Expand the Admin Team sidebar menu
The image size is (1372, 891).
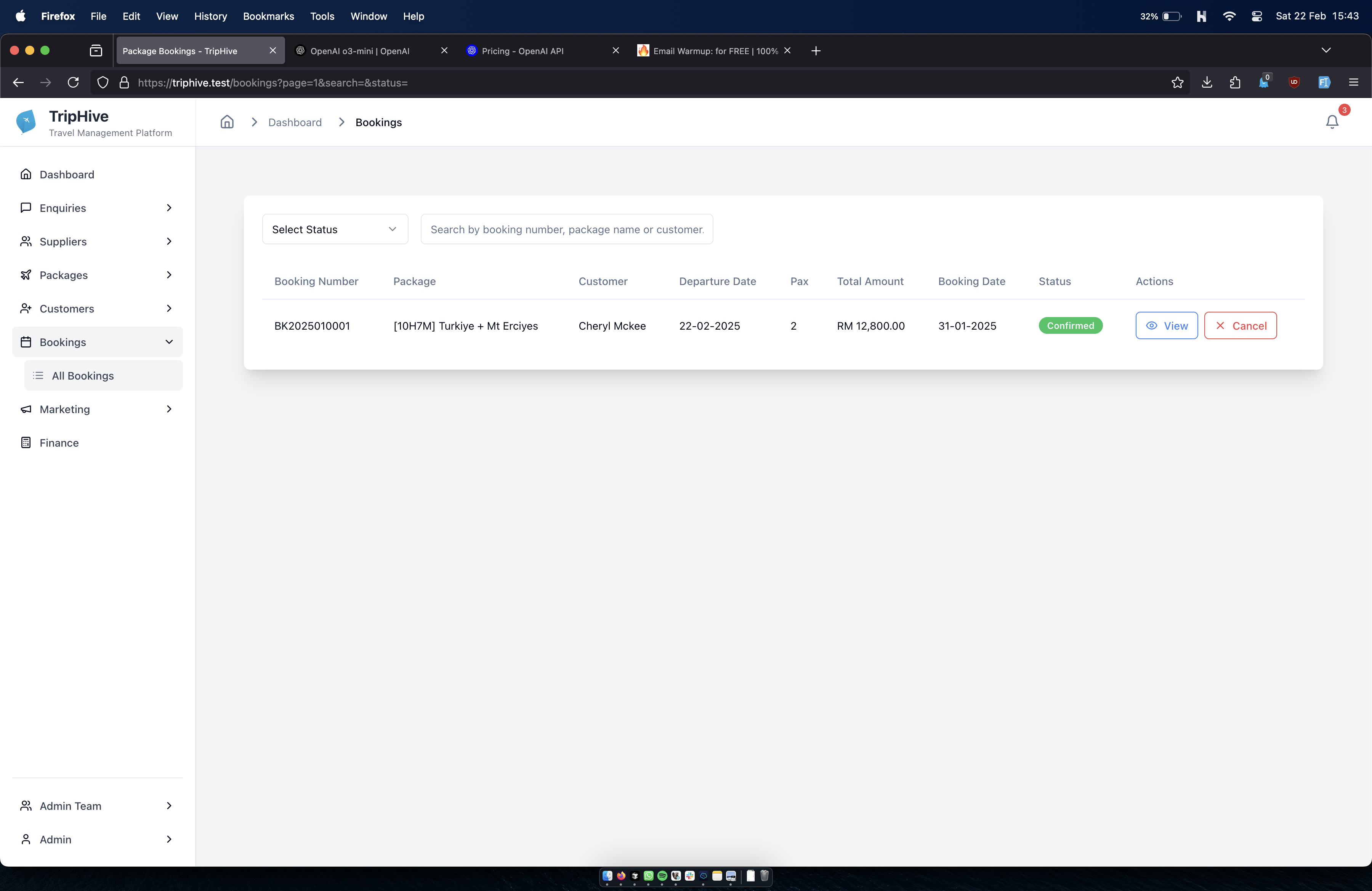tap(98, 806)
